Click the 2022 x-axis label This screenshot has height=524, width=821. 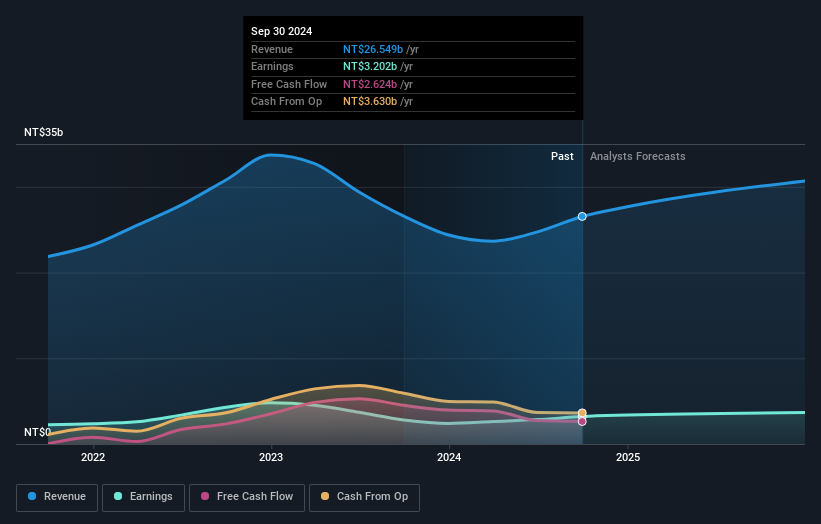[93, 457]
